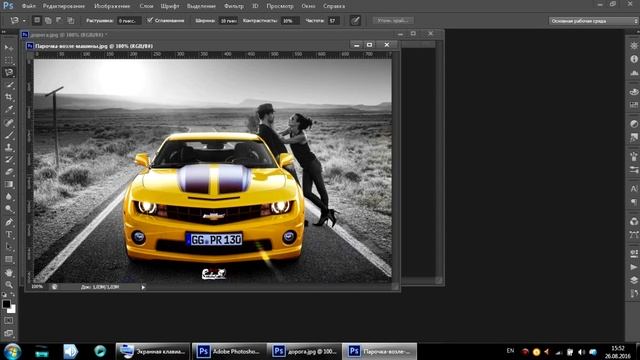This screenshot has width=640, height=360.
Task: Open the Histogram panel icon
Action: point(634,73)
